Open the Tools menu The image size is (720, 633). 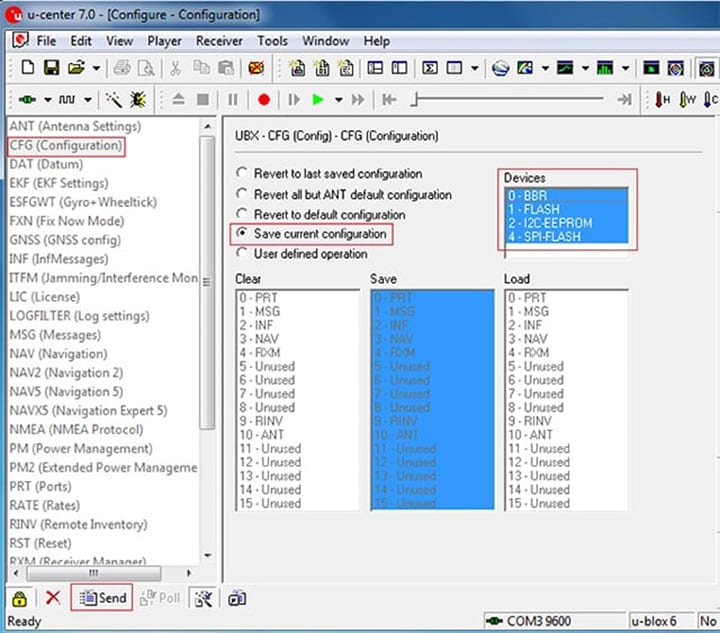(x=272, y=41)
